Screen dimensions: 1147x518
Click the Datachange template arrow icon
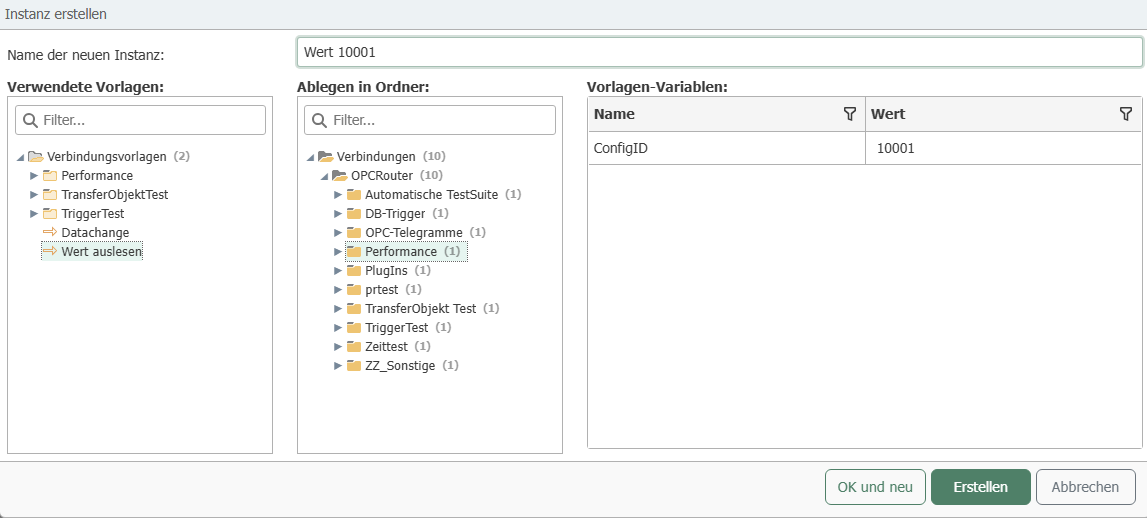50,232
